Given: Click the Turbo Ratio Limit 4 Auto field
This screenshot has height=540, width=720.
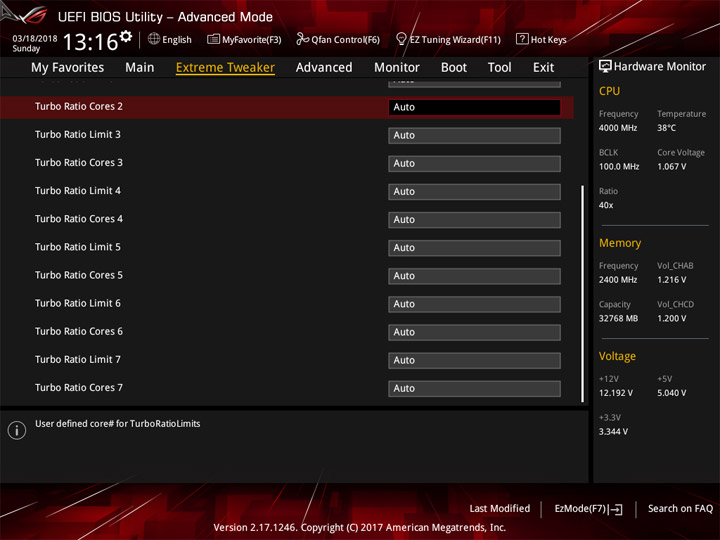Looking at the screenshot, I should [x=474, y=191].
